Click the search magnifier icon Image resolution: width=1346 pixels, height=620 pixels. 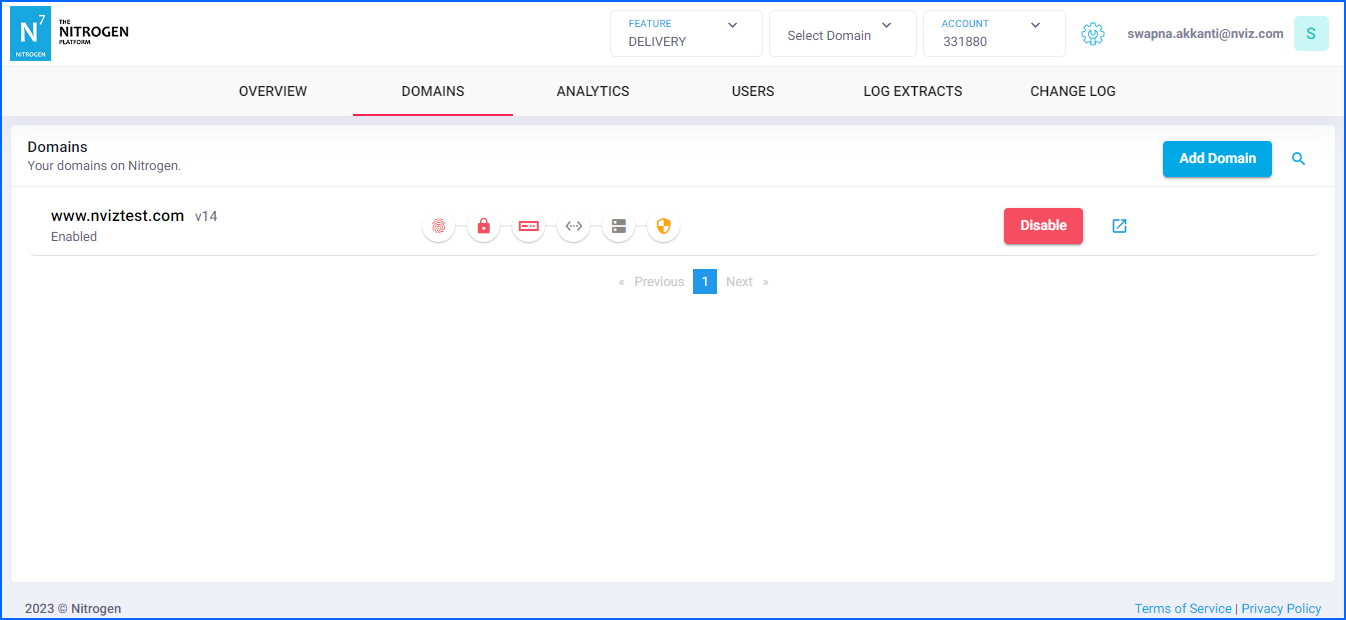pyautogui.click(x=1298, y=159)
